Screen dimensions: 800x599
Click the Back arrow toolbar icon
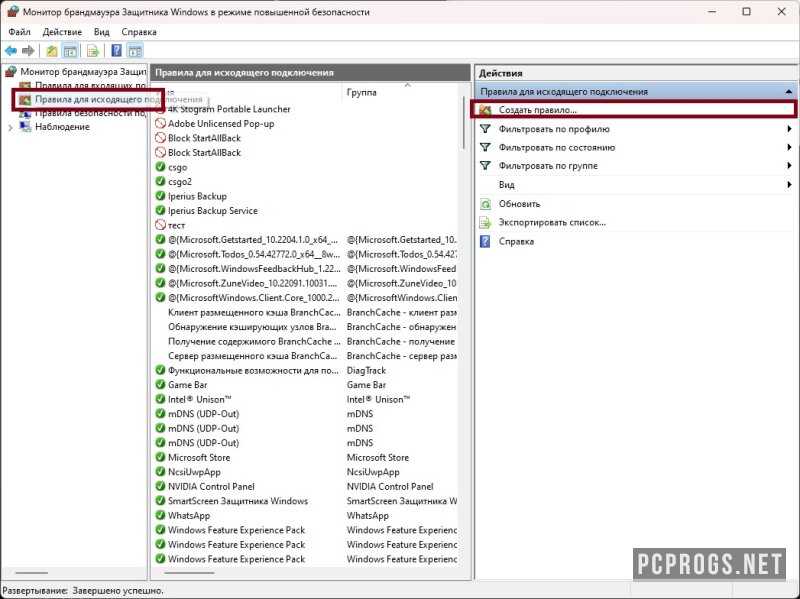[11, 51]
